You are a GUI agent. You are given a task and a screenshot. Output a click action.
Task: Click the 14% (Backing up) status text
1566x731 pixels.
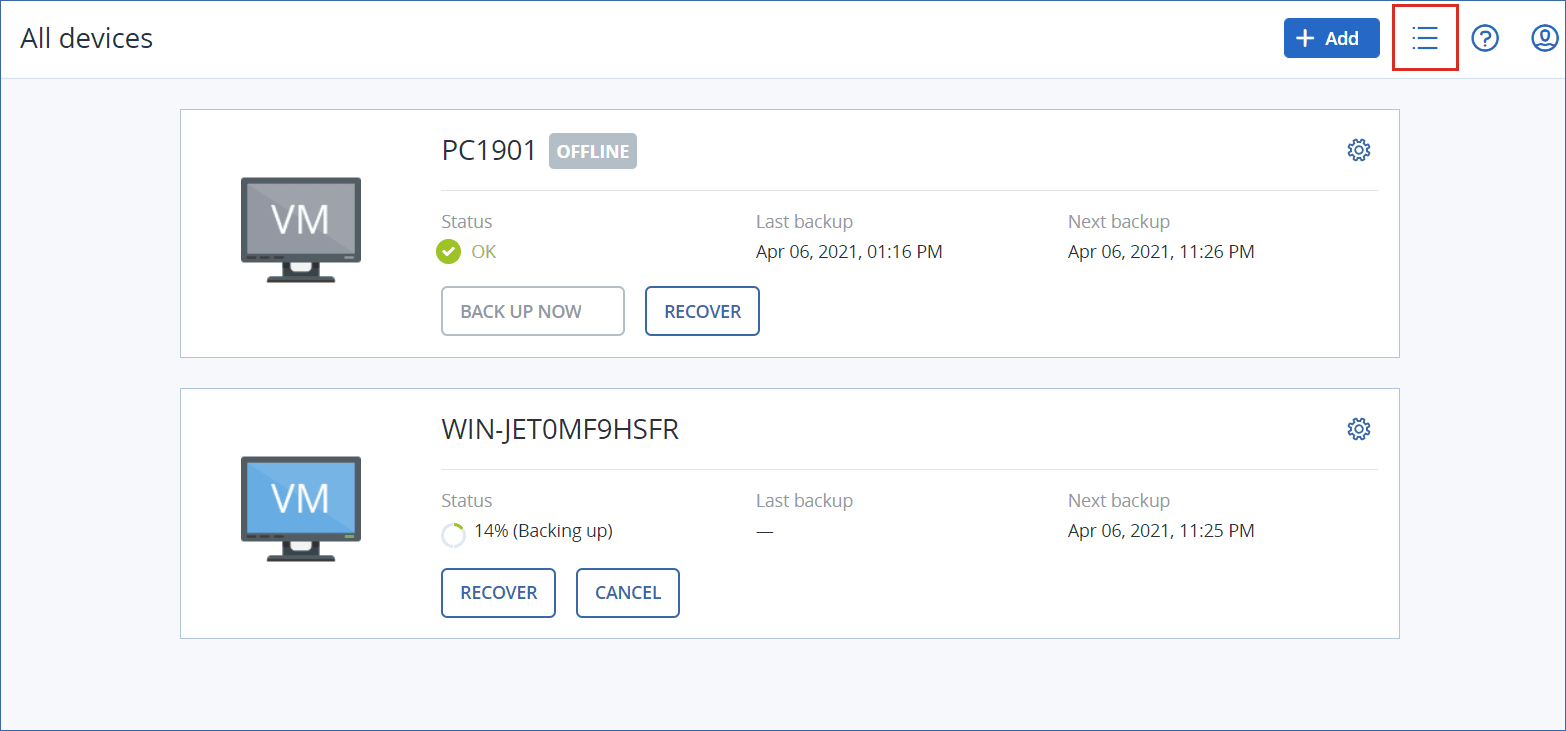[543, 531]
